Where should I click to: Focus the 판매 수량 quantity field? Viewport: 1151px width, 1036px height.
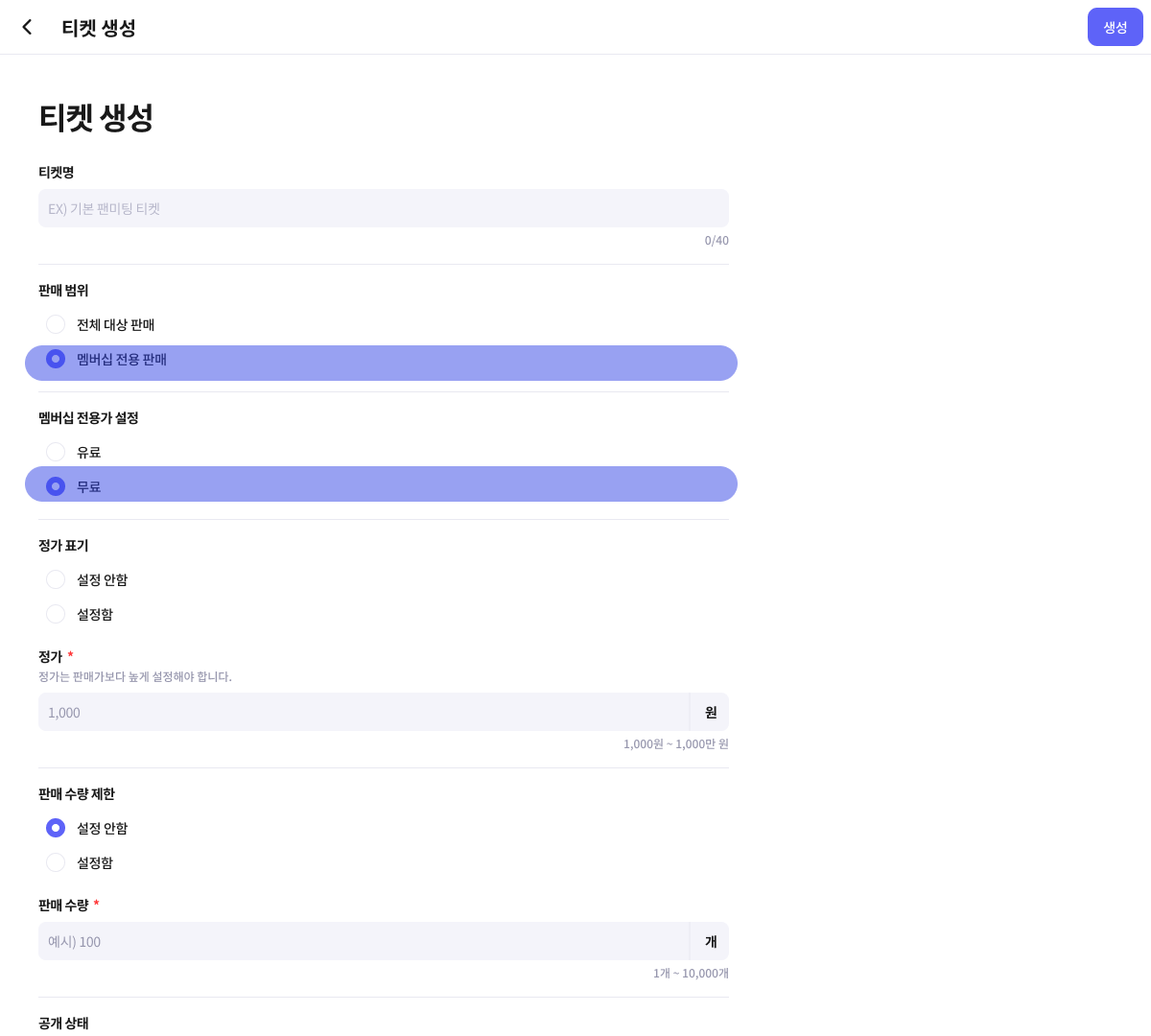pos(364,942)
